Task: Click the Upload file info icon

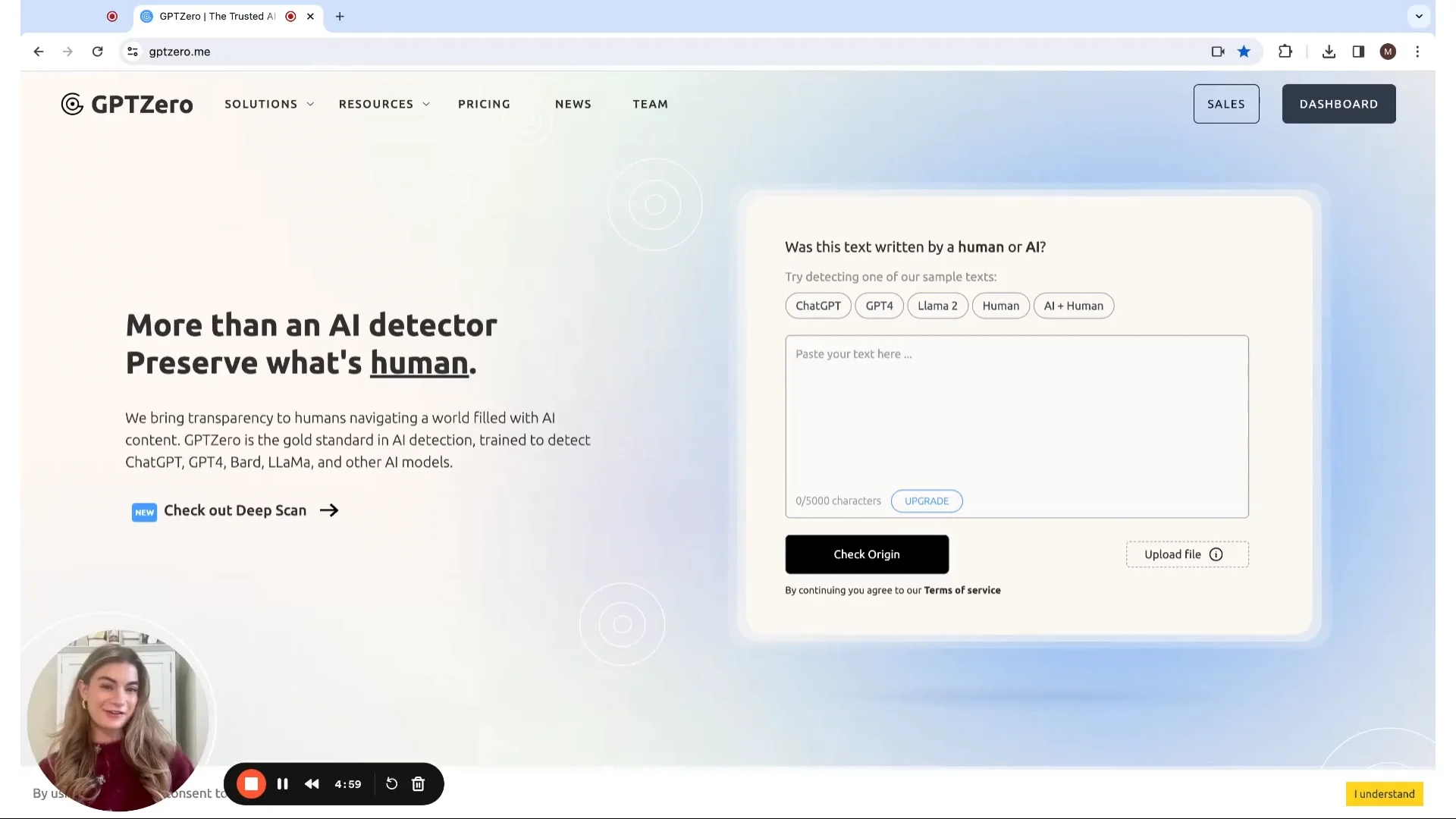Action: [1216, 554]
